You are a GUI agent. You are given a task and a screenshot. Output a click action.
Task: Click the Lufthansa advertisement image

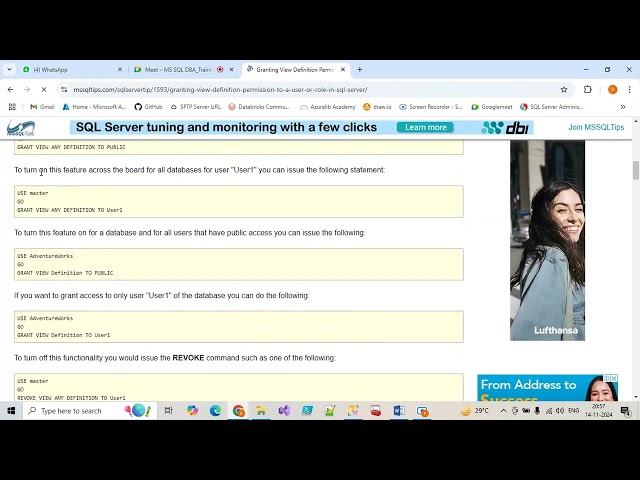coord(547,240)
